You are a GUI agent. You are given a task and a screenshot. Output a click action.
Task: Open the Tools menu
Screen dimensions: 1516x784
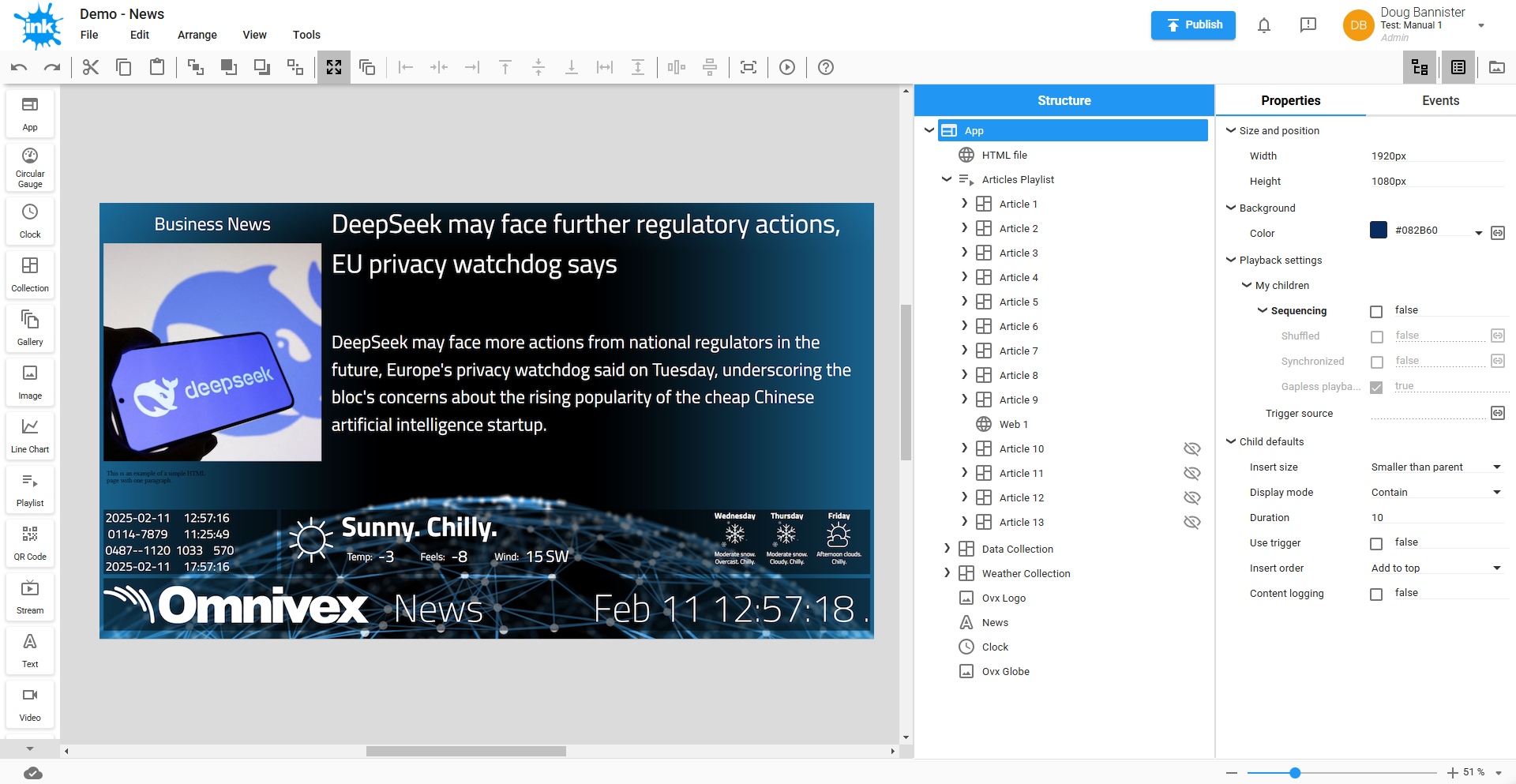click(306, 35)
